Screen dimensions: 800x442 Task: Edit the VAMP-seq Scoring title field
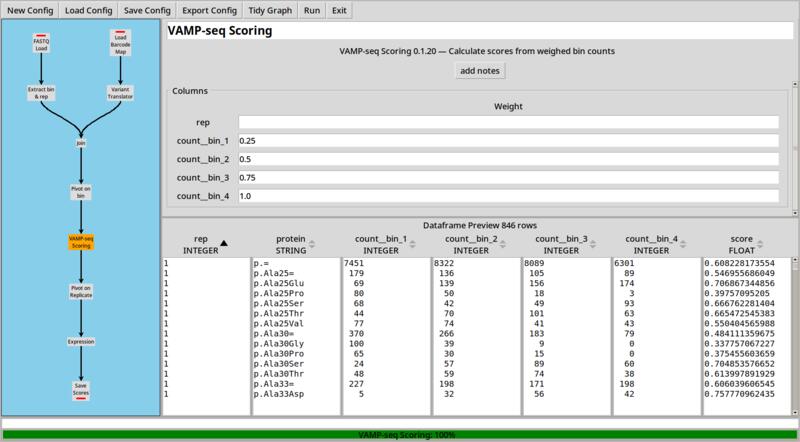point(480,31)
